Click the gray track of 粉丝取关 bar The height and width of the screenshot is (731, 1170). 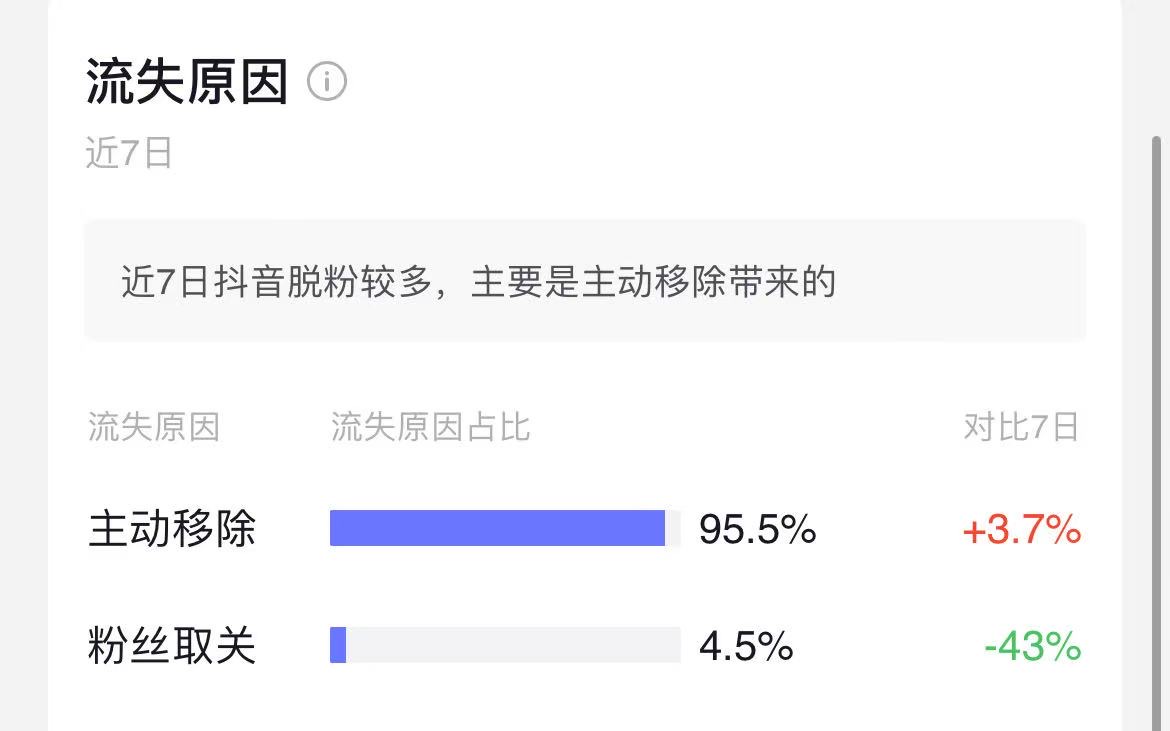512,645
